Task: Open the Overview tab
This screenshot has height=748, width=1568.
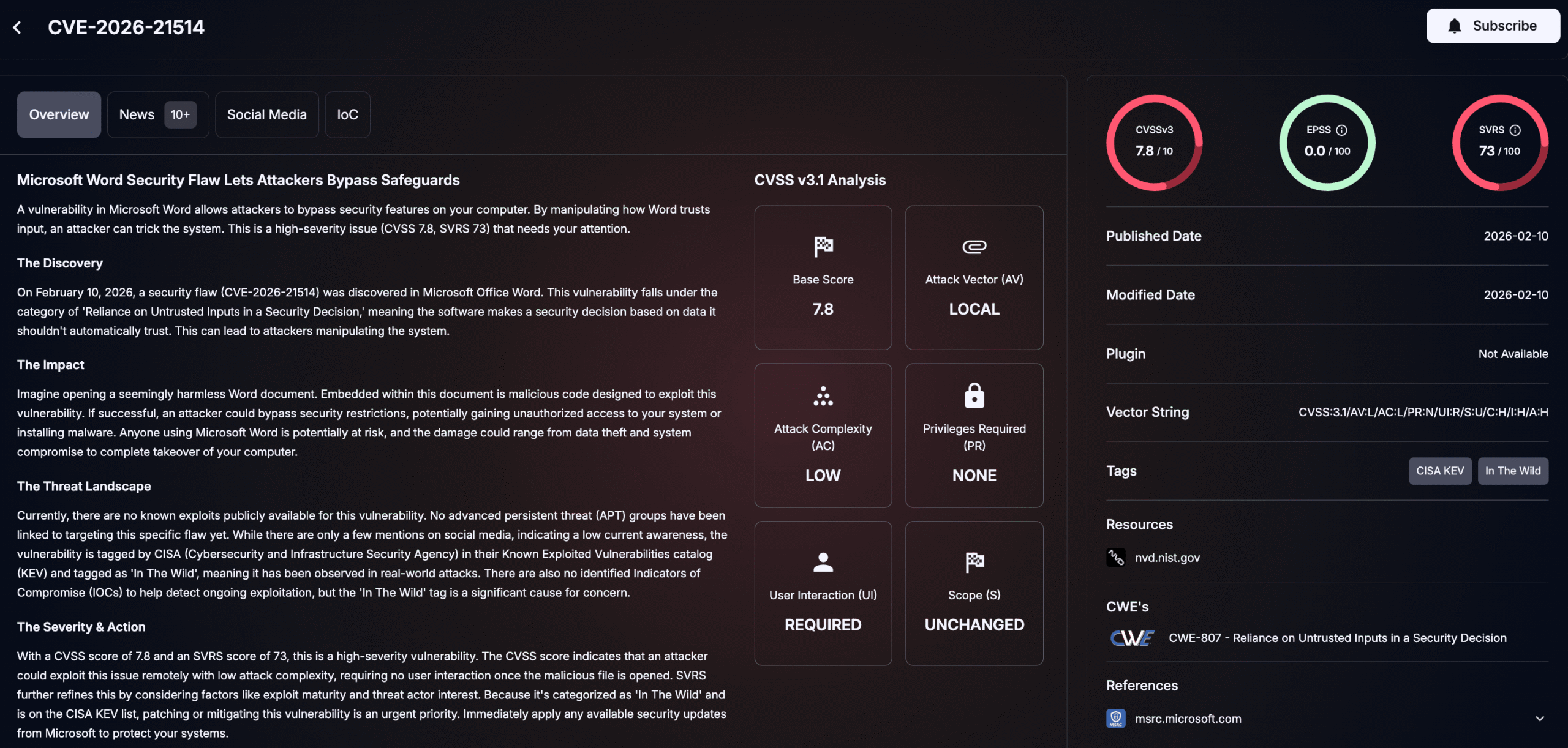Action: (x=59, y=114)
